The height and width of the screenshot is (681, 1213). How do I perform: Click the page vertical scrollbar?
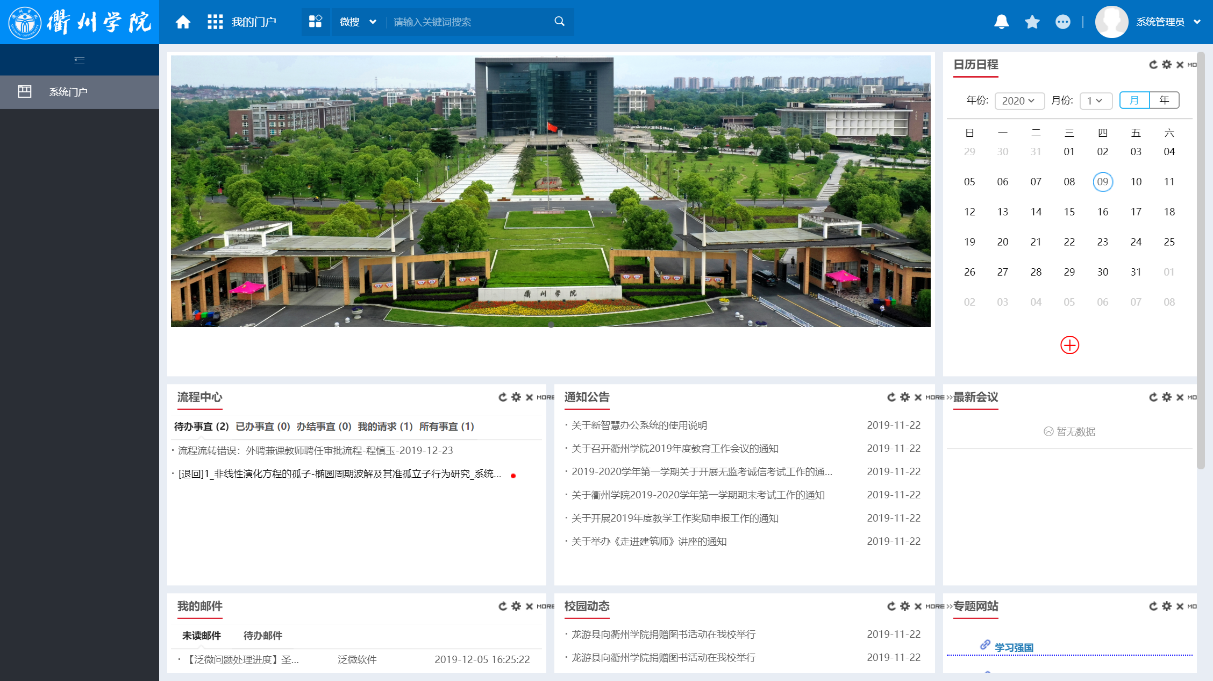1201,260
